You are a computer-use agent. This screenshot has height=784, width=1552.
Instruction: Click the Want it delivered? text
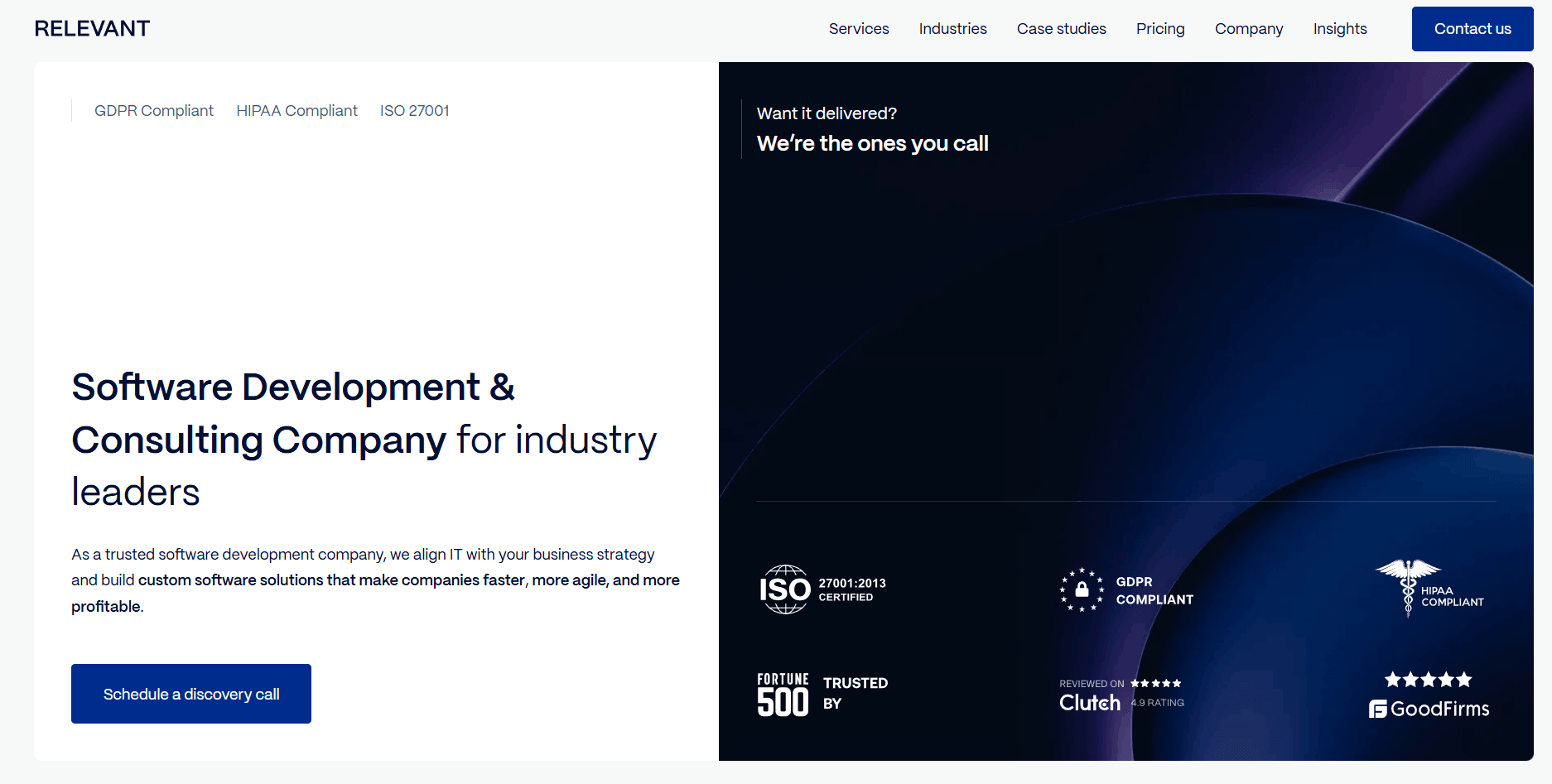click(827, 113)
